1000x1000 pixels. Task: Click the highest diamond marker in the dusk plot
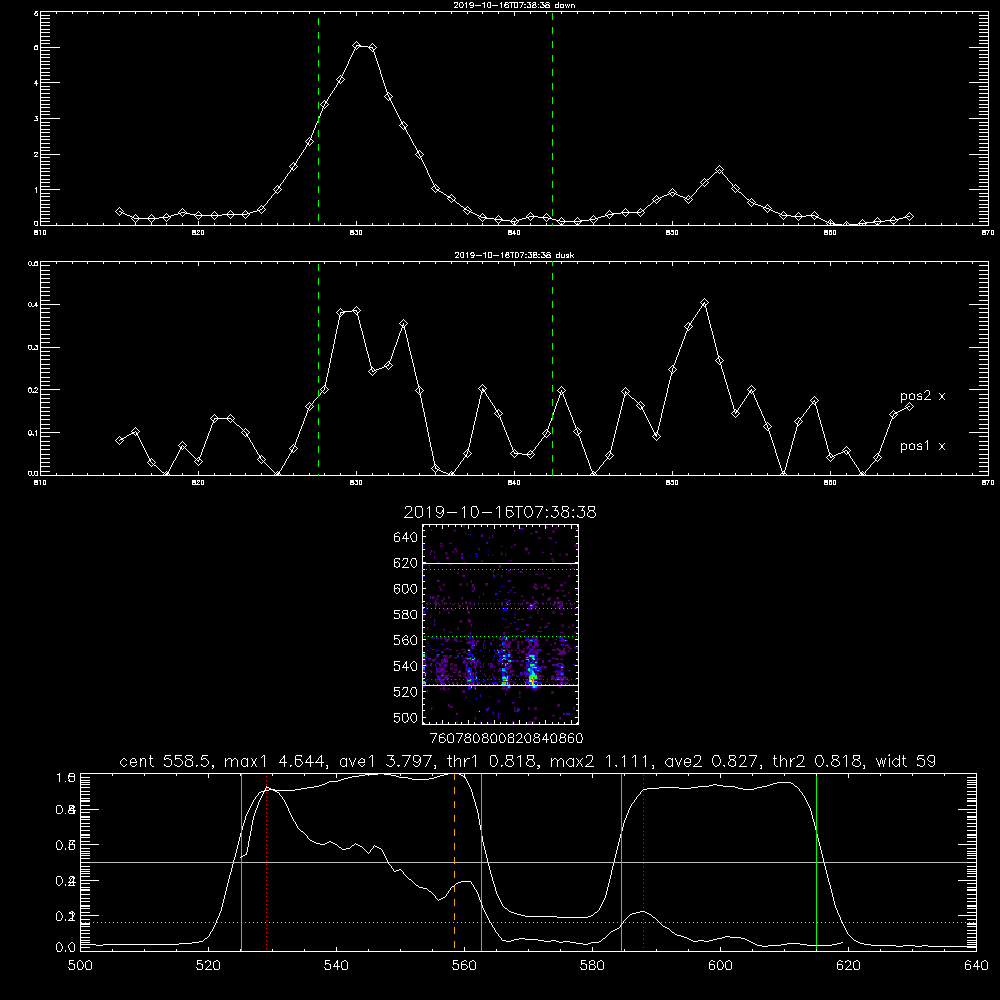pos(704,302)
